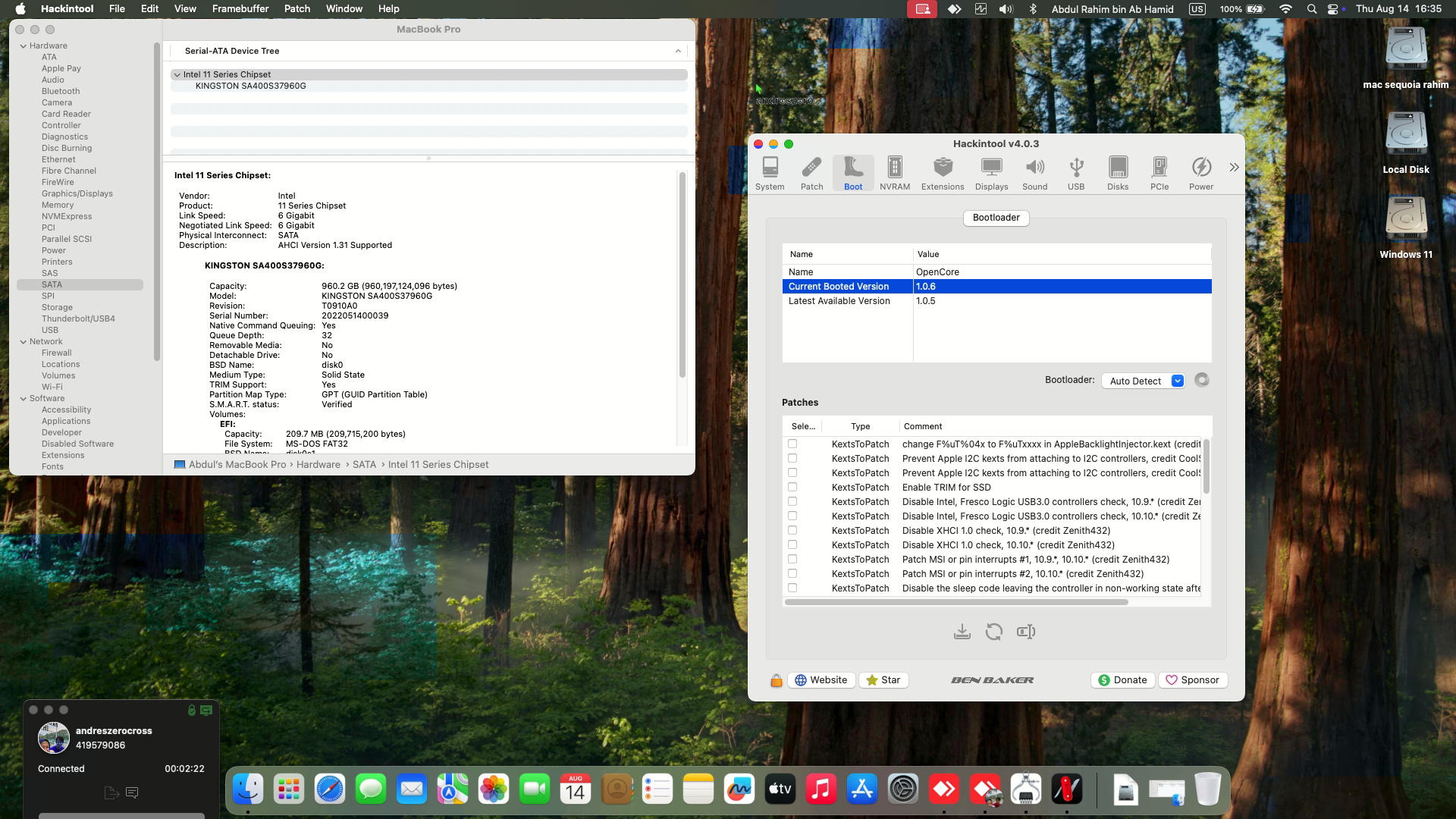Click the lock icon in Hackintool footer
Screen dimensions: 1456x819
pos(776,680)
